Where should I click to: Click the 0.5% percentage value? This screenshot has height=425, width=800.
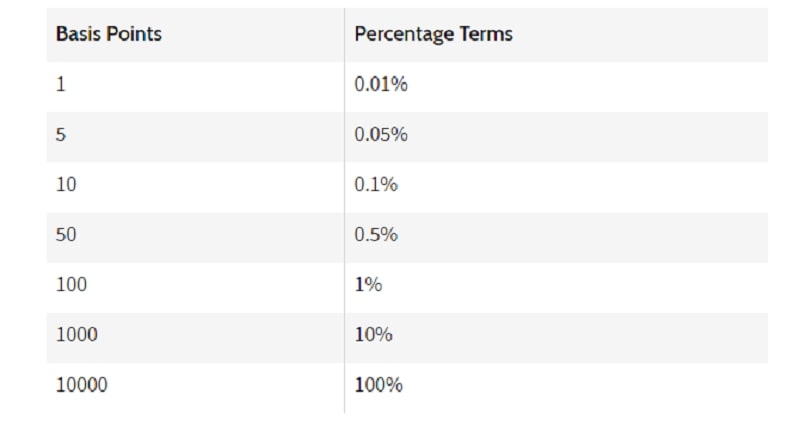[x=376, y=235]
